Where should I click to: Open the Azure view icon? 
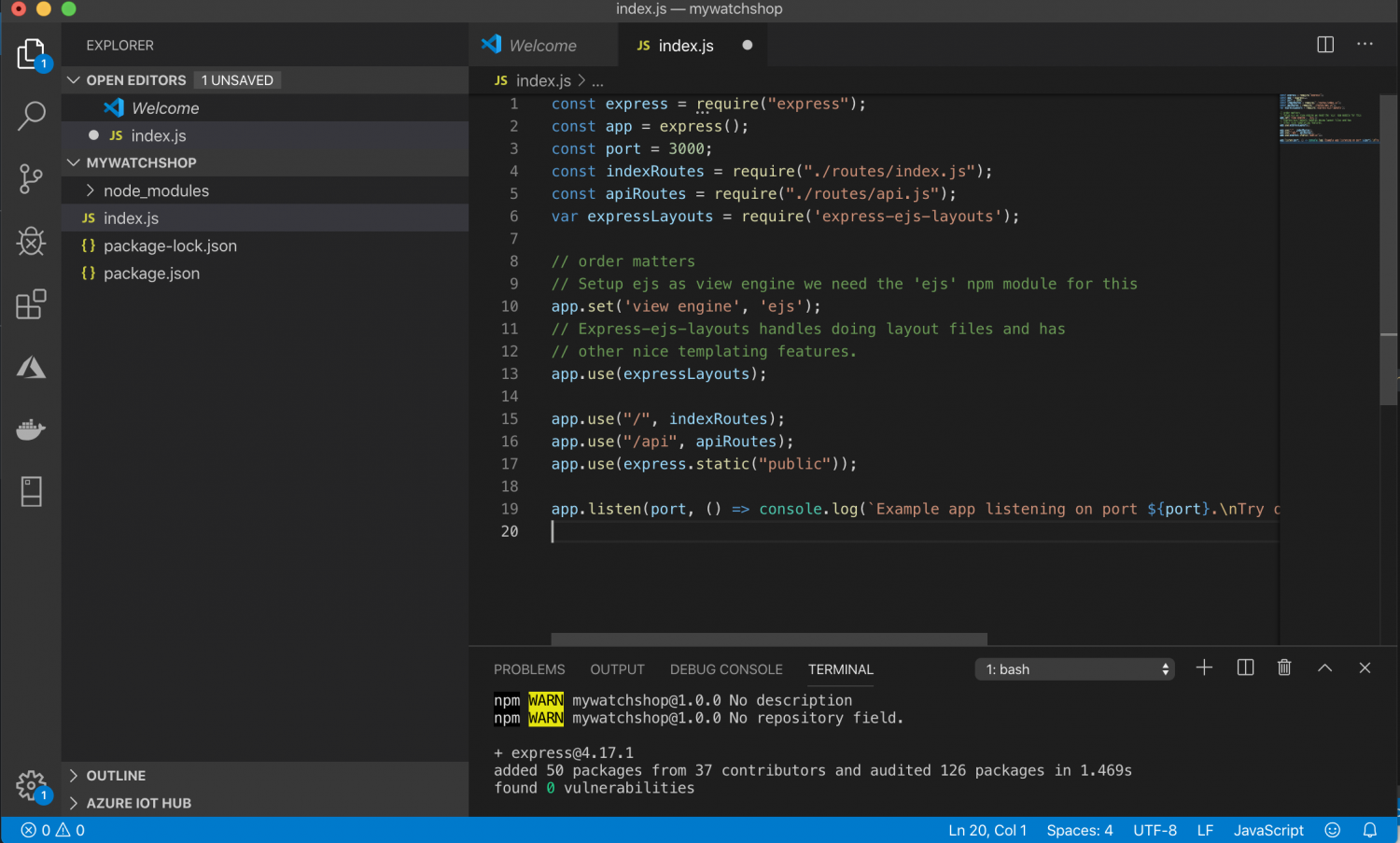[x=31, y=367]
